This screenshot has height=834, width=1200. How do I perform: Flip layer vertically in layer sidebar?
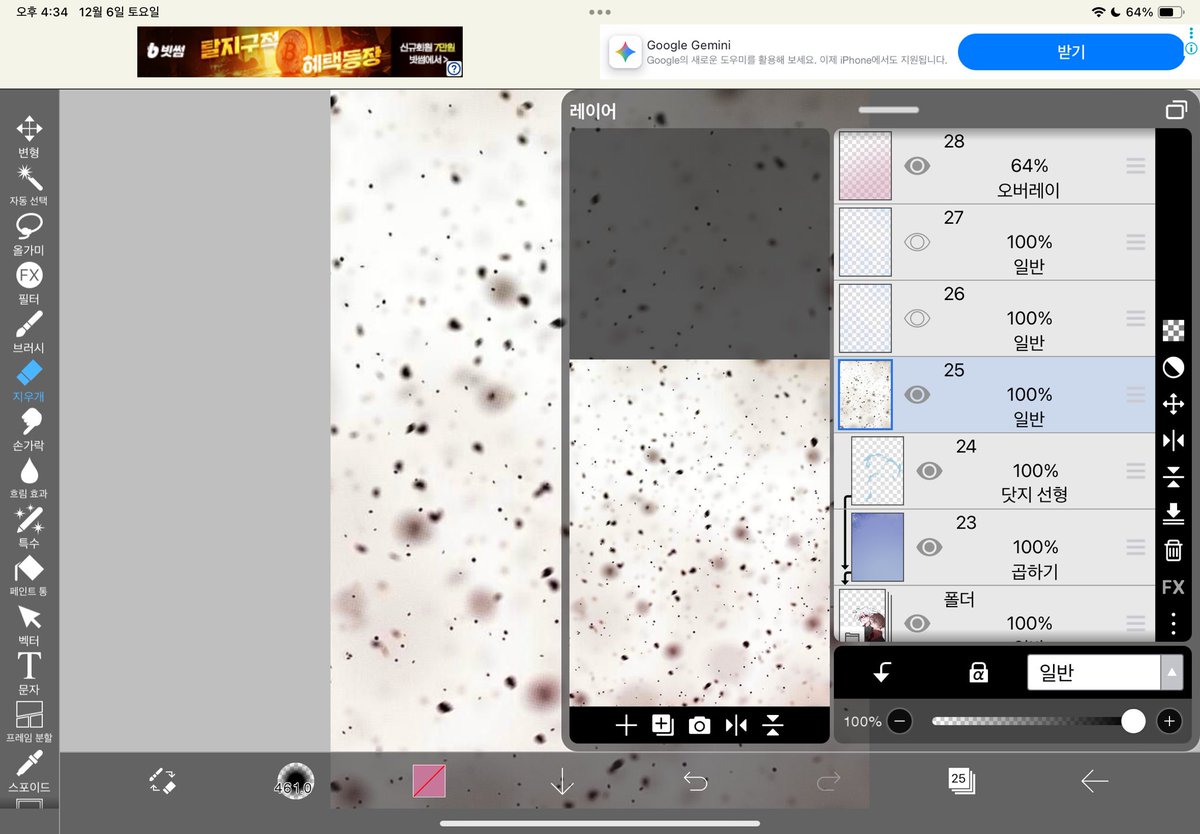coord(1174,477)
